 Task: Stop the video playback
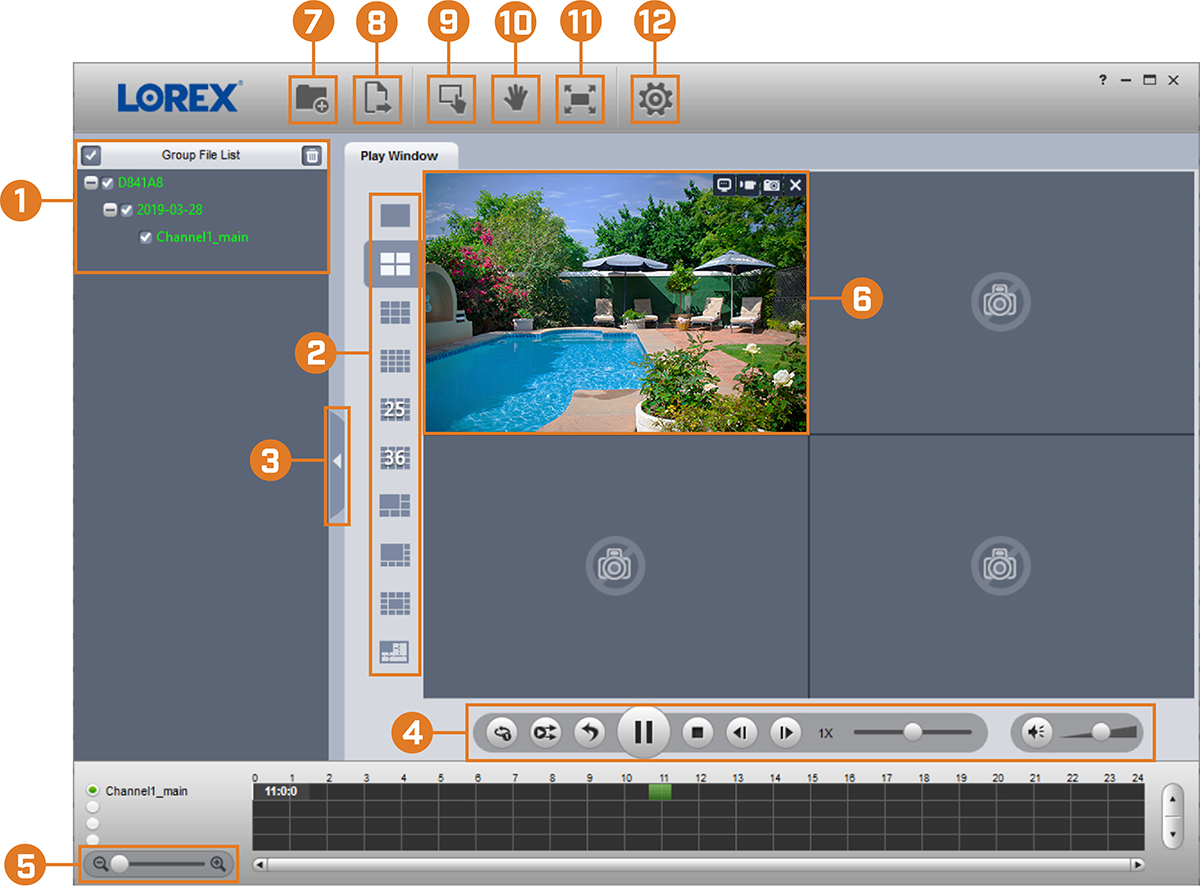[698, 733]
